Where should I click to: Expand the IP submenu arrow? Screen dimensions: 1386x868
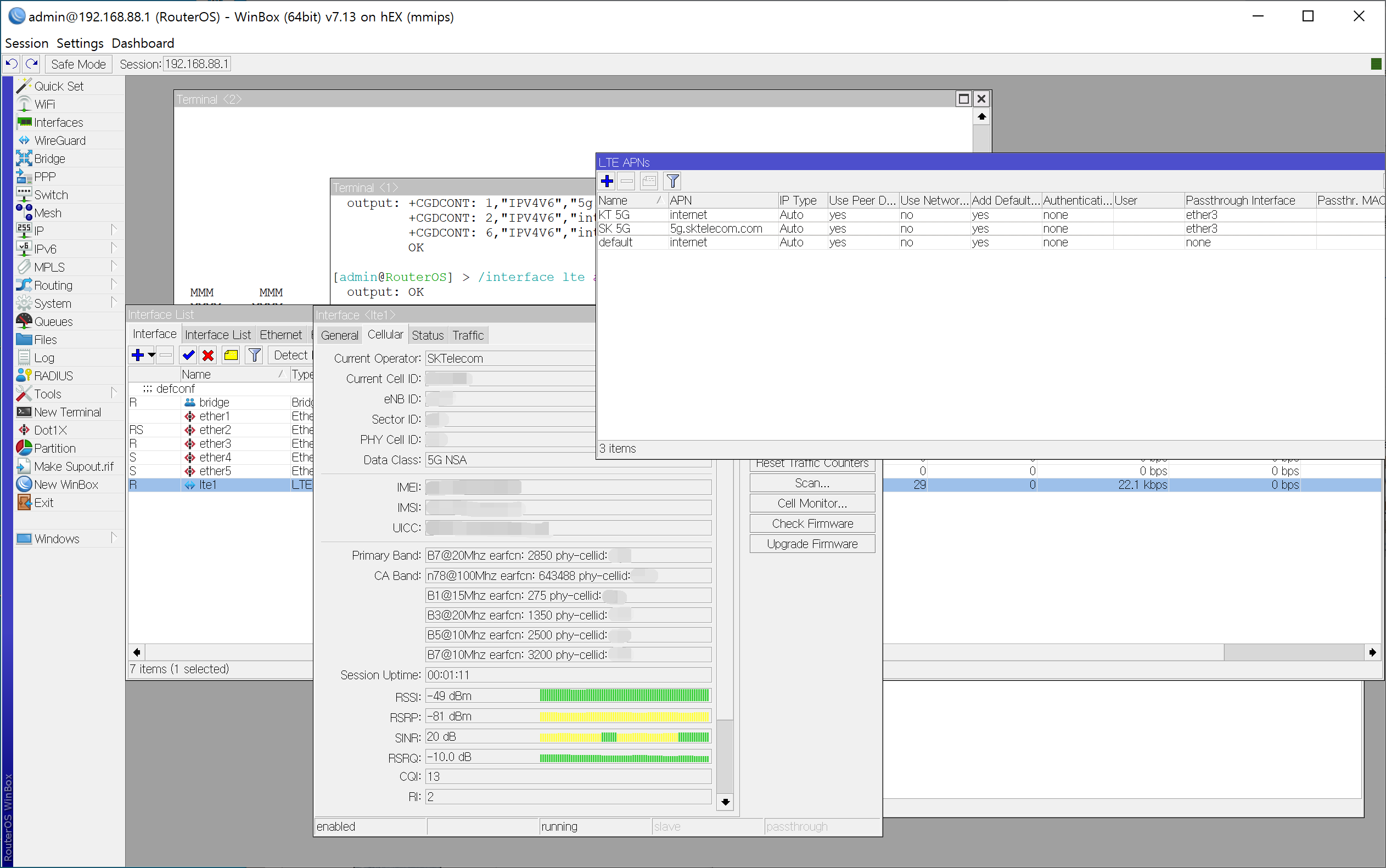(x=114, y=230)
